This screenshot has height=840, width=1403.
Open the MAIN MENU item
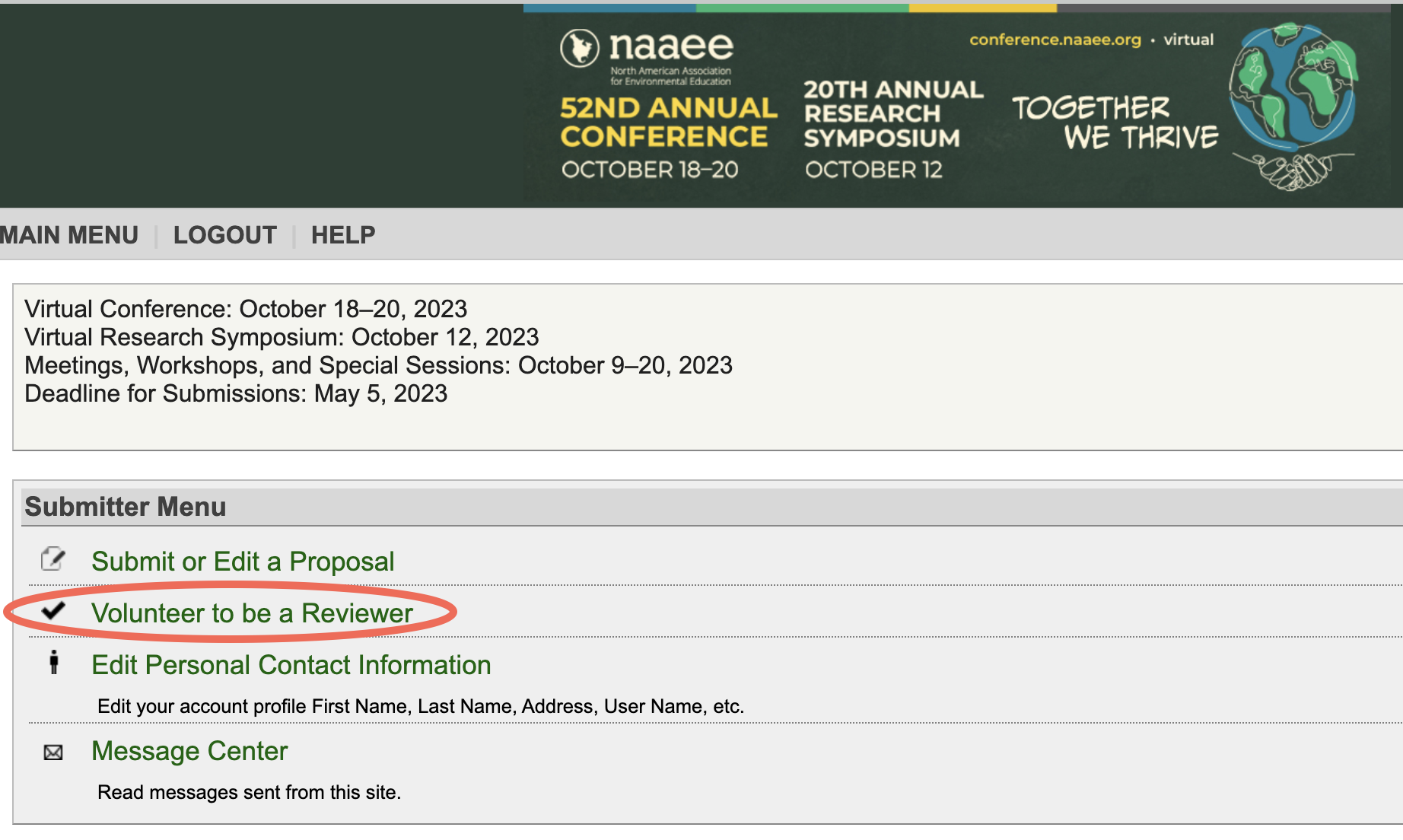[68, 234]
